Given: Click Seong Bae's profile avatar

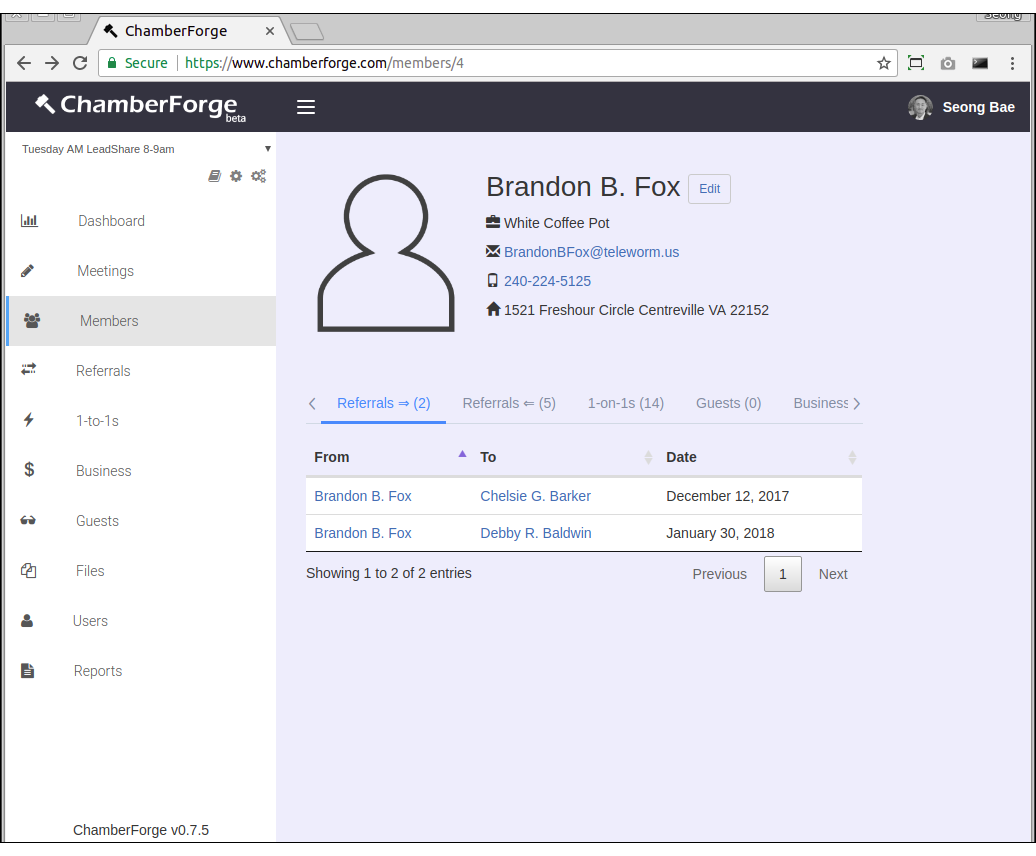Looking at the screenshot, I should [x=920, y=107].
